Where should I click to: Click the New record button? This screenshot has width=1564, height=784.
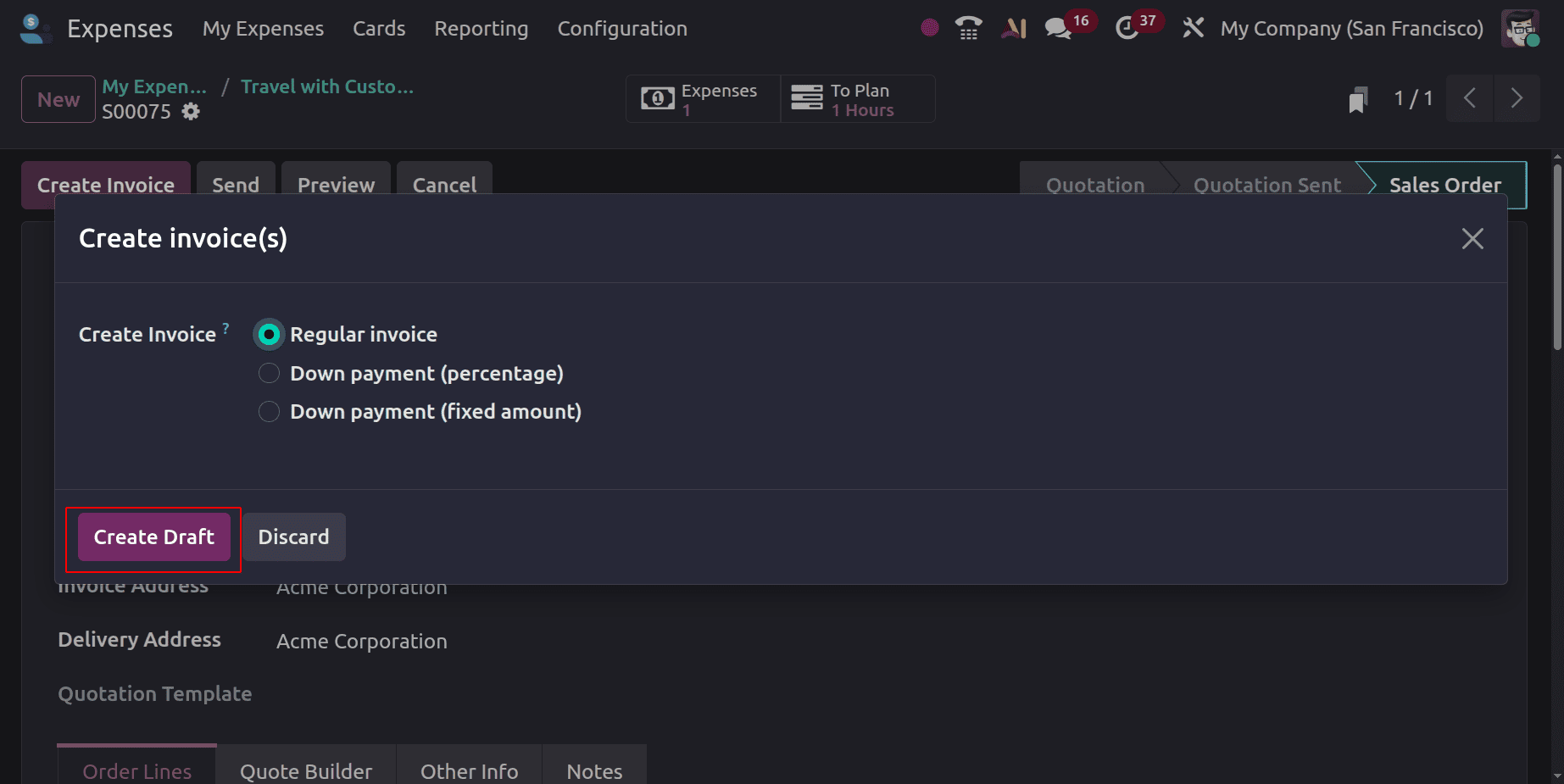point(58,99)
